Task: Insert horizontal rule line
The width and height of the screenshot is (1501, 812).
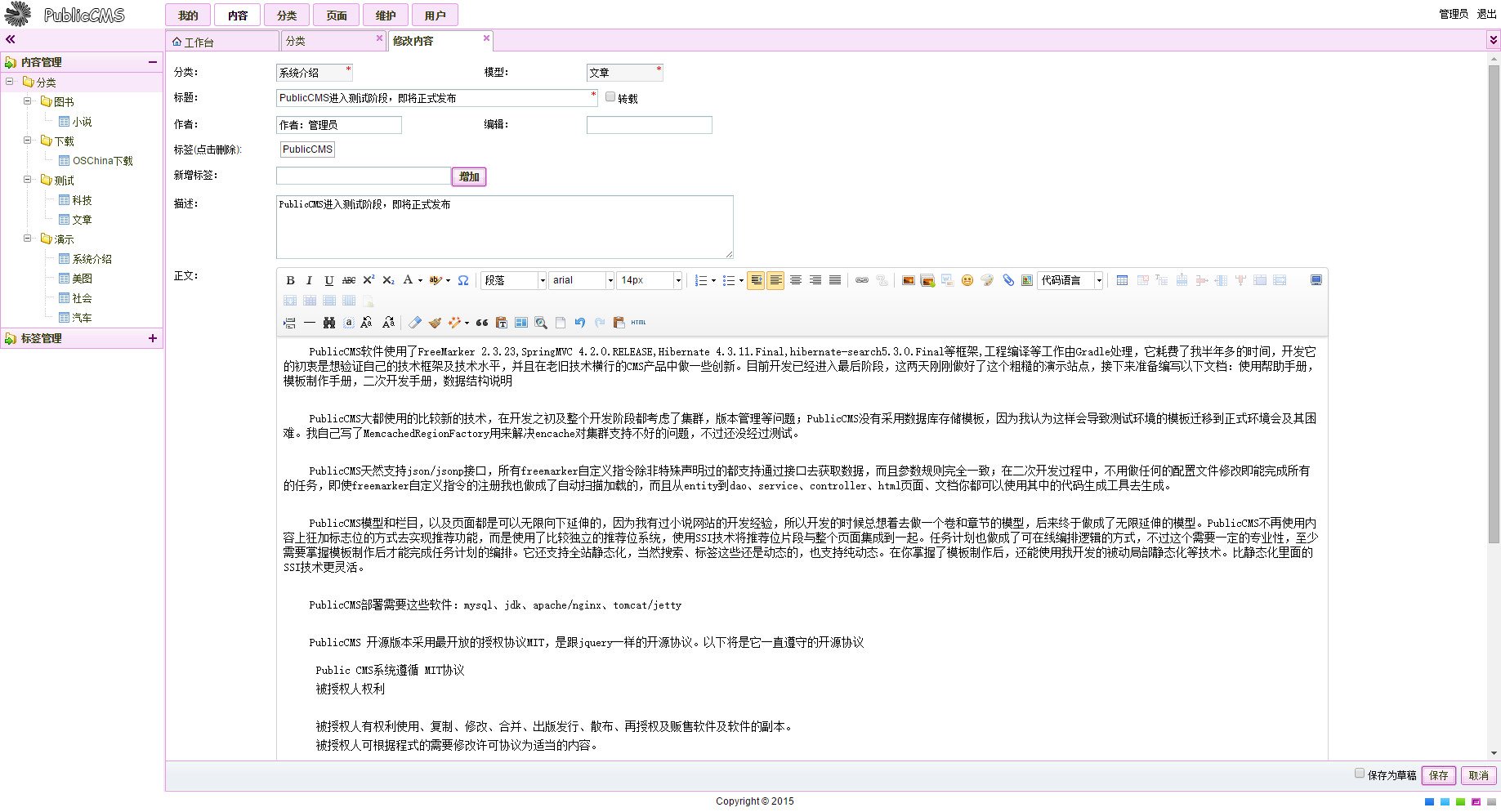Action: (309, 323)
